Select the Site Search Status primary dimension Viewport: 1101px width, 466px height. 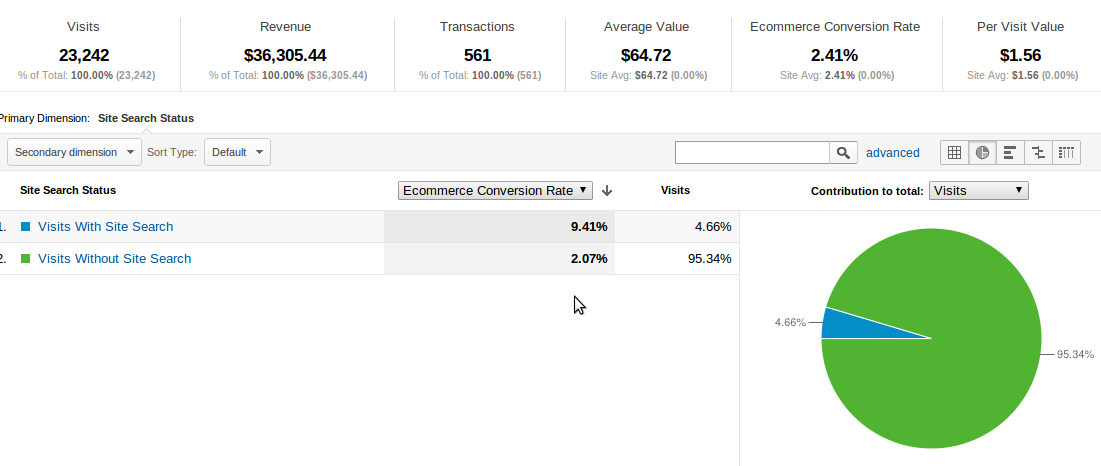(x=146, y=118)
